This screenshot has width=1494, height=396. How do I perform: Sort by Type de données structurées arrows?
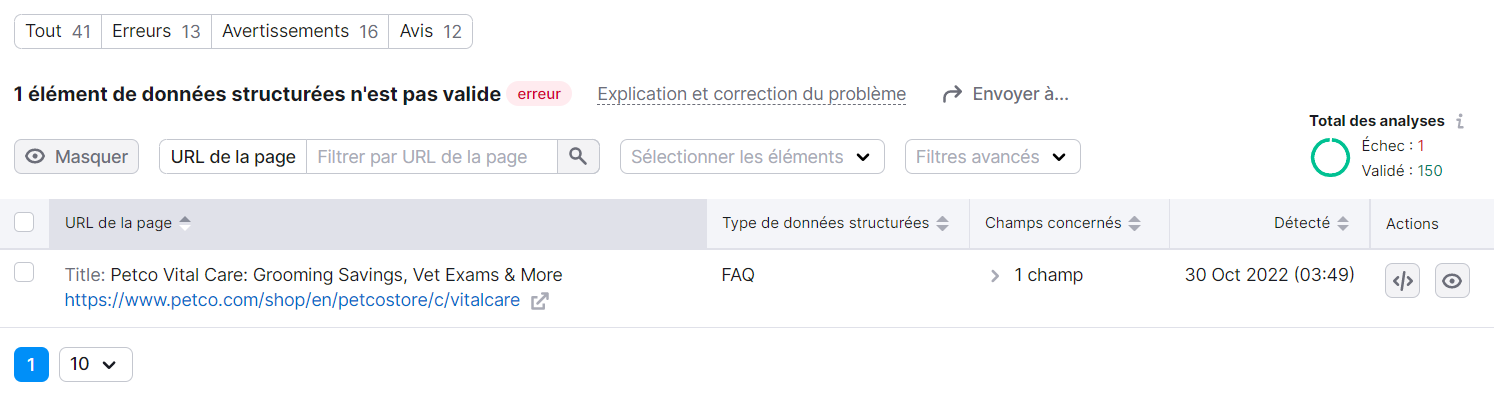[942, 224]
